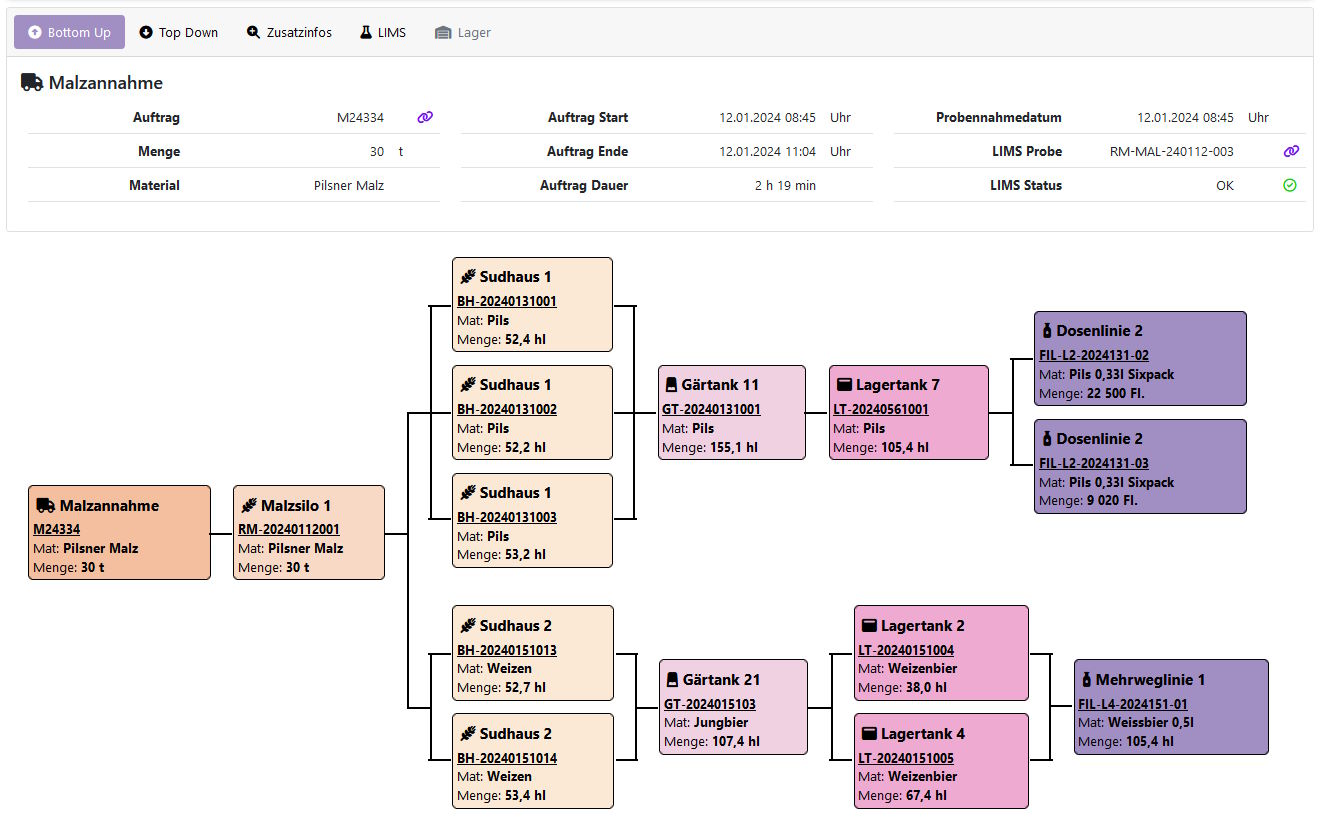Click the tank icon on Gärtank 11 node
This screenshot has height=829, width=1321.
672,385
